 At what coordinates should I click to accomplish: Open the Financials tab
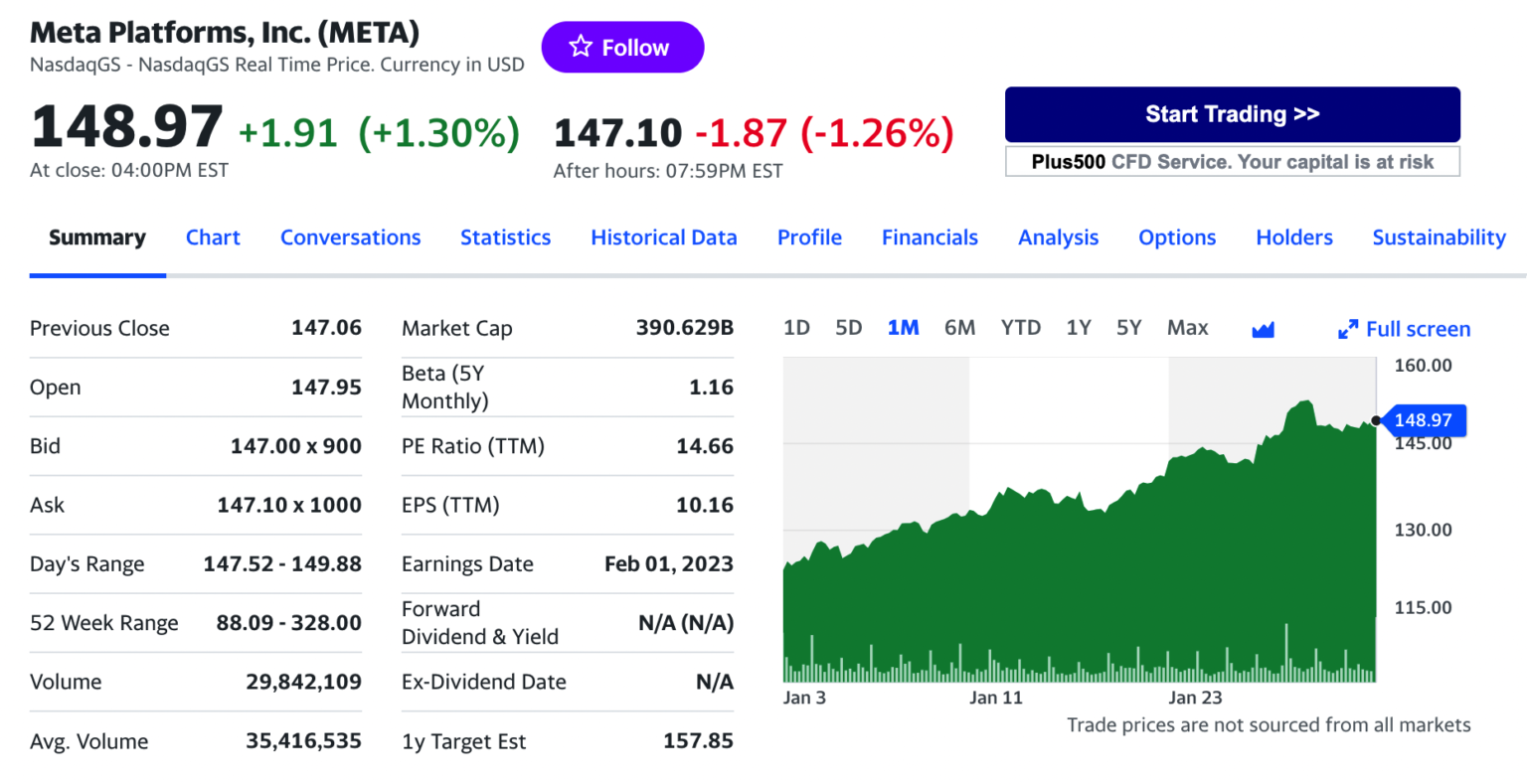(x=930, y=237)
